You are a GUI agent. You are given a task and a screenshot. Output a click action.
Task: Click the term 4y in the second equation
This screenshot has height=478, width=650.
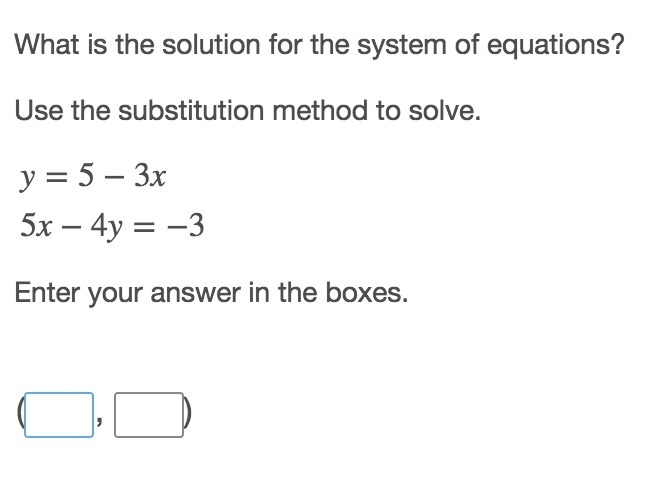coord(107,227)
